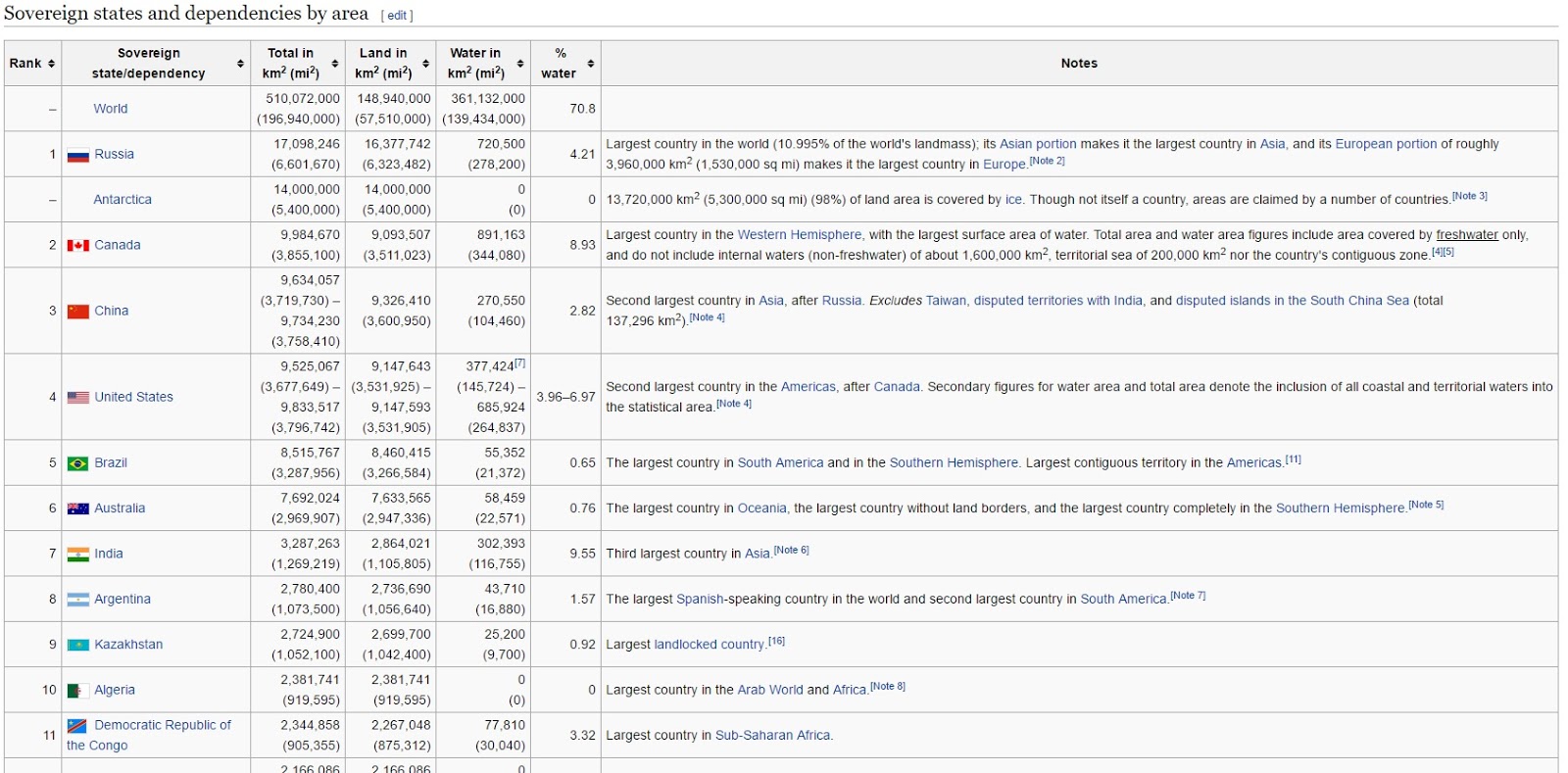The width and height of the screenshot is (1568, 773).
Task: Open the Canada country link
Action: coord(118,245)
